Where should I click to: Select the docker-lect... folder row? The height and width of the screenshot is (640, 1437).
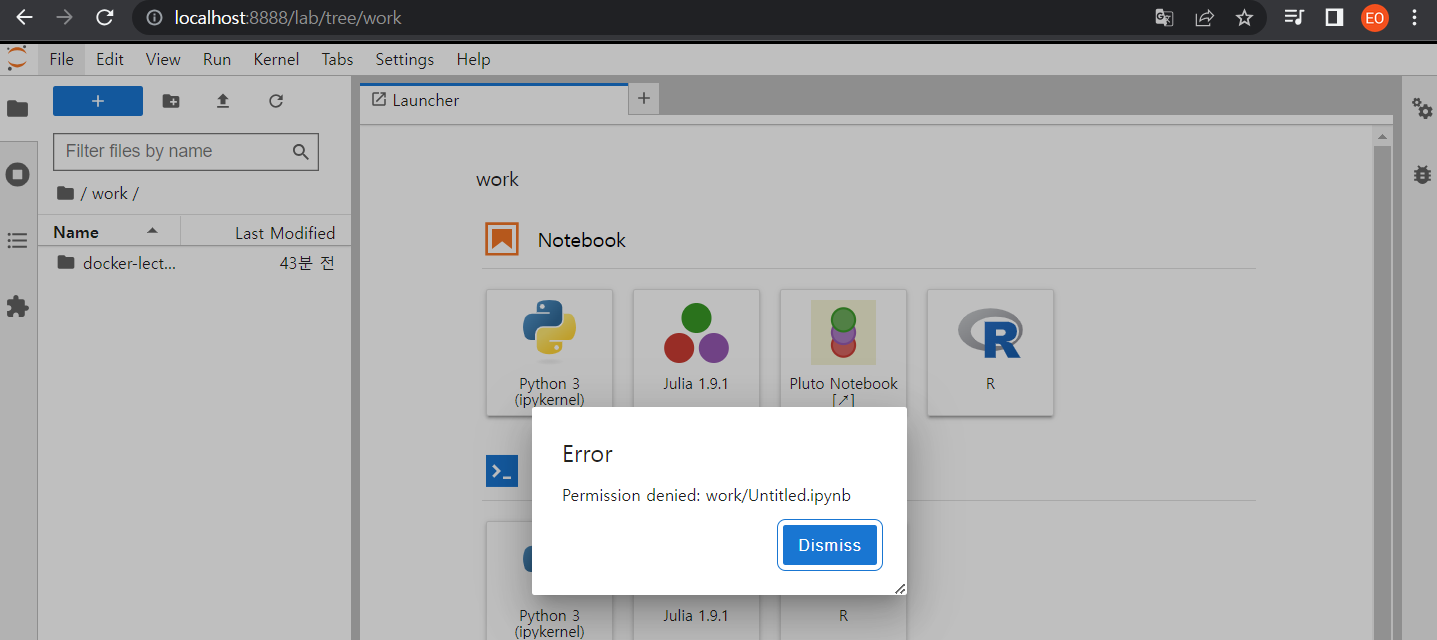pos(194,263)
